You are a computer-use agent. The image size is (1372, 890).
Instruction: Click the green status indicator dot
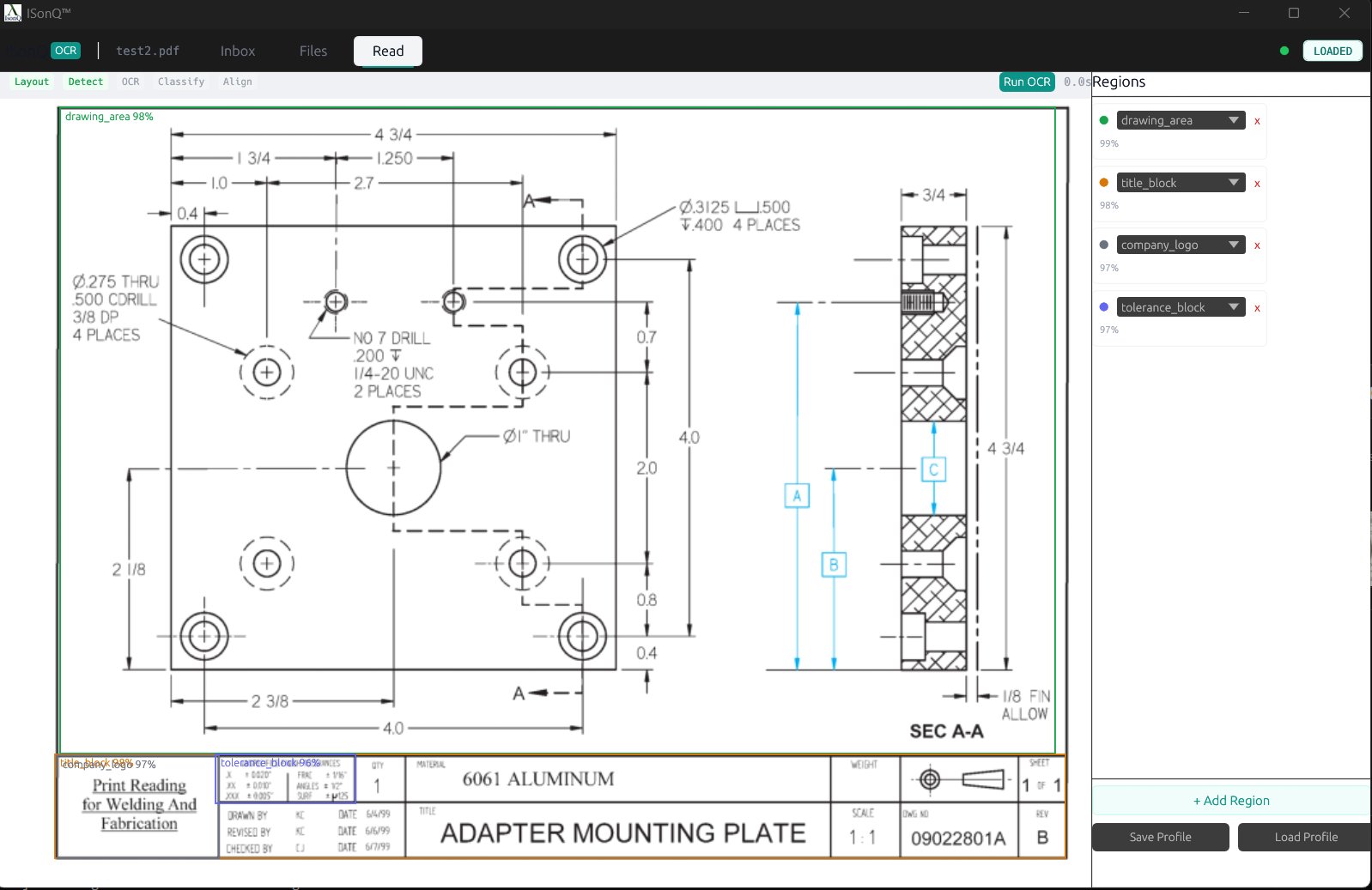tap(1284, 51)
